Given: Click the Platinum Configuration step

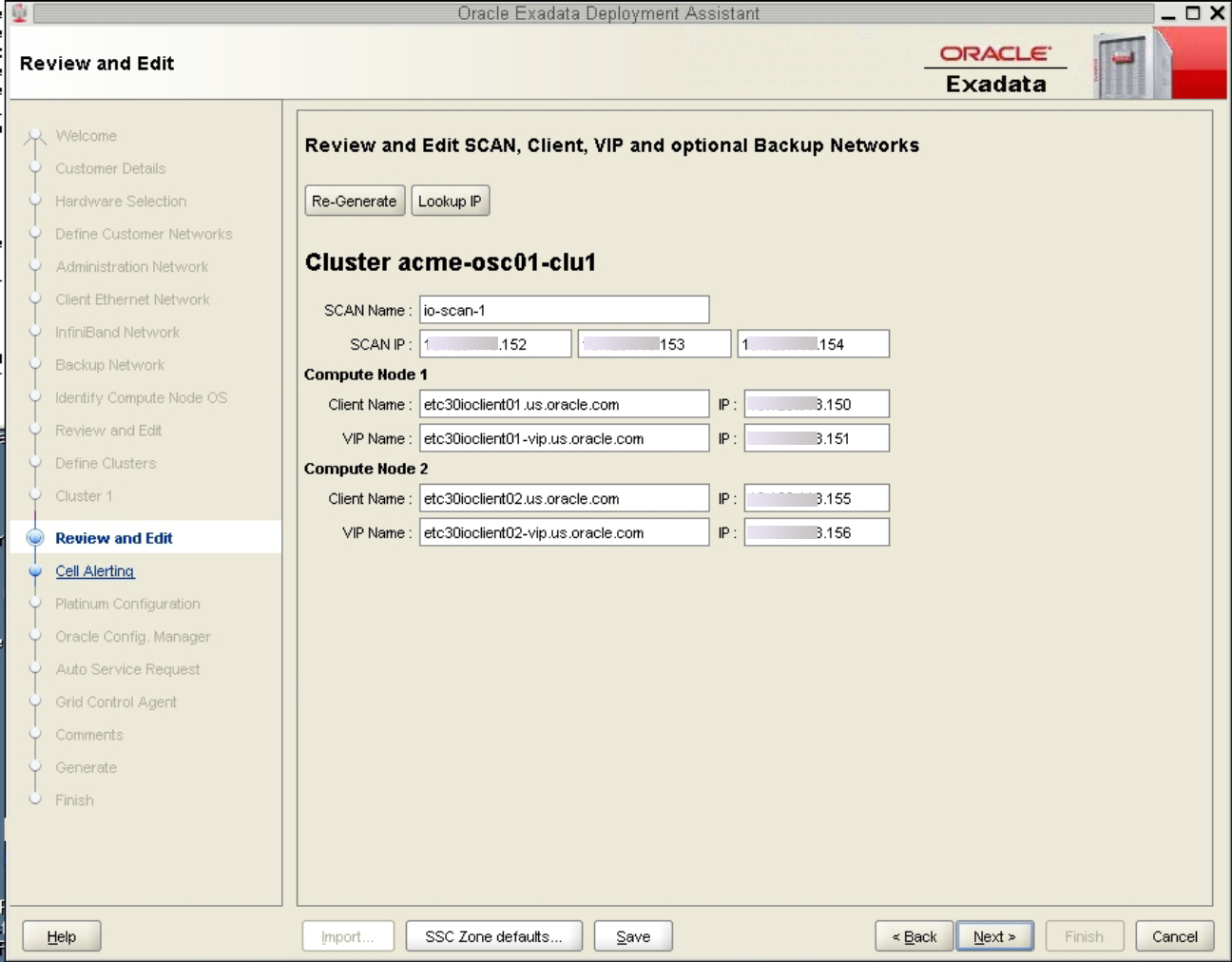Looking at the screenshot, I should (128, 604).
